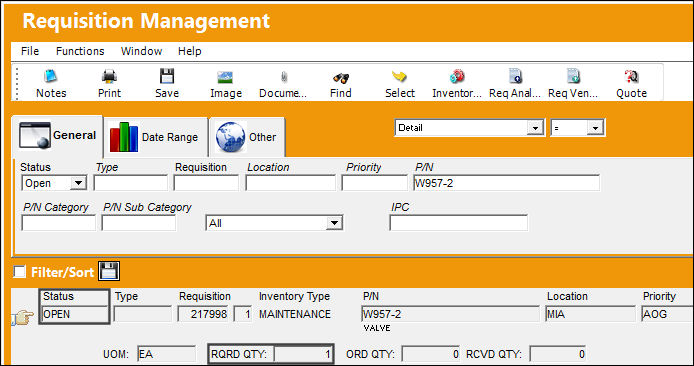Open the Functions menu

click(x=80, y=51)
